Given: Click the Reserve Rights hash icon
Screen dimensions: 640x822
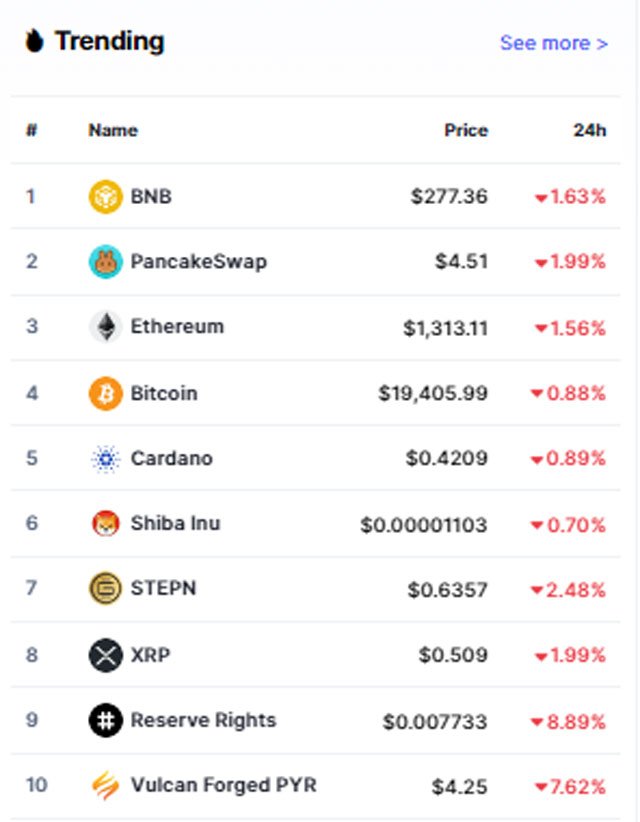Looking at the screenshot, I should click(x=105, y=720).
